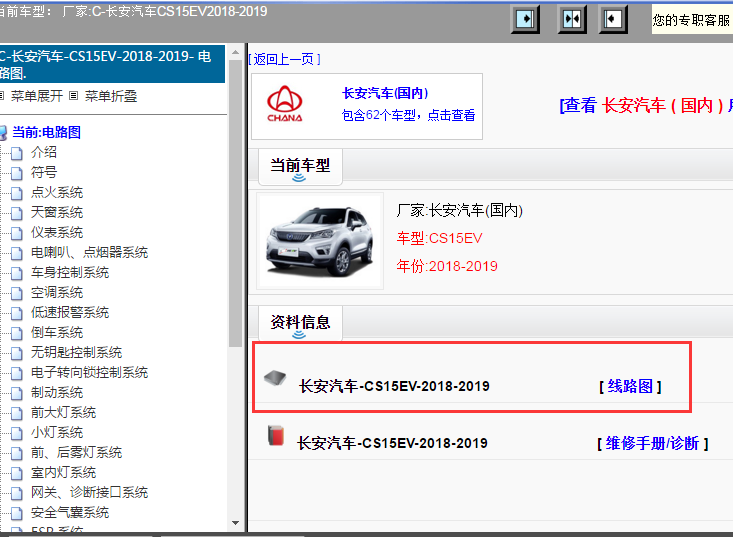Click 长安汽车-CS15EV-2018-2019 title in 维修手册 row
The width and height of the screenshot is (733, 537).
(392, 443)
